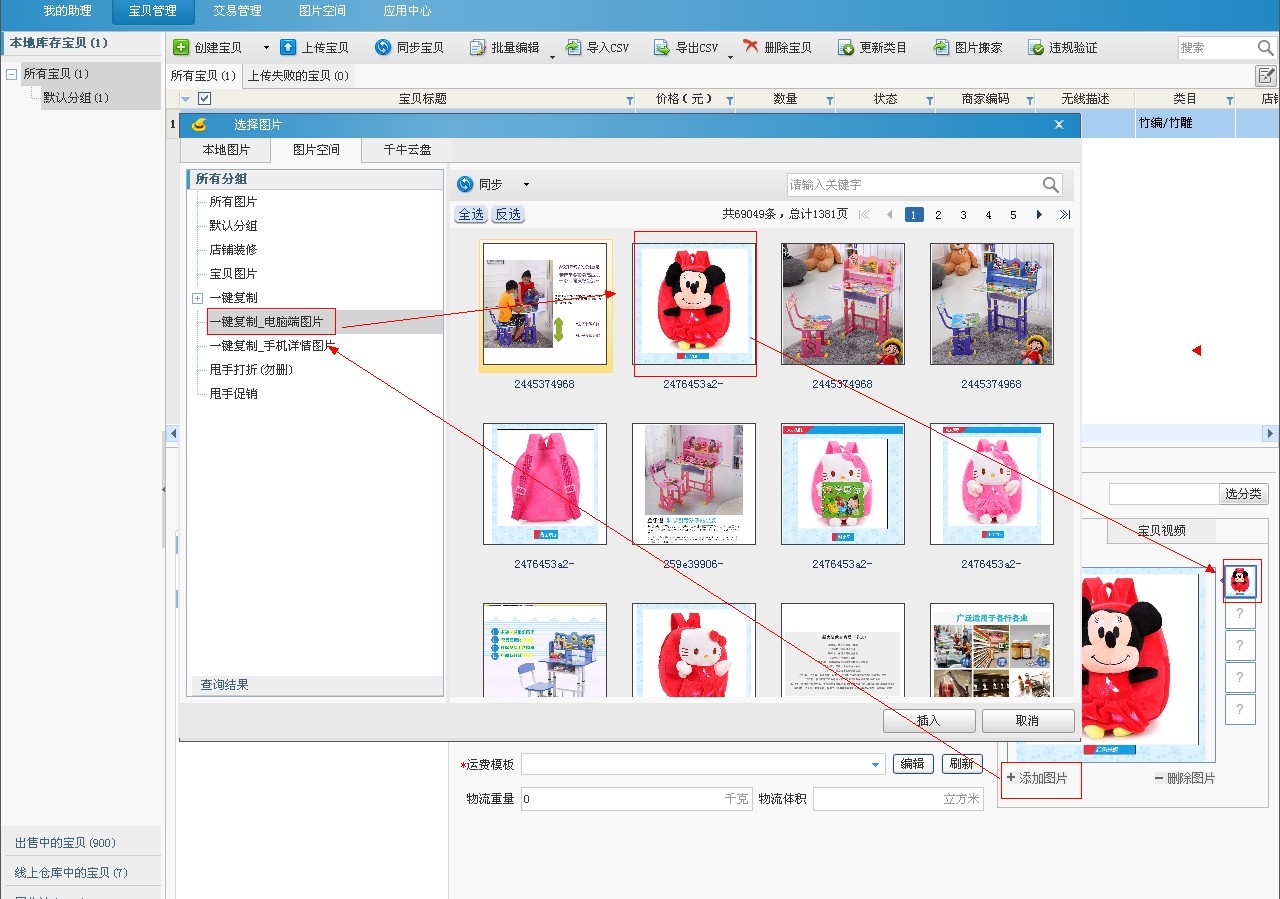This screenshot has width=1280, height=899.
Task: Click the 反选 button
Action: 508,214
